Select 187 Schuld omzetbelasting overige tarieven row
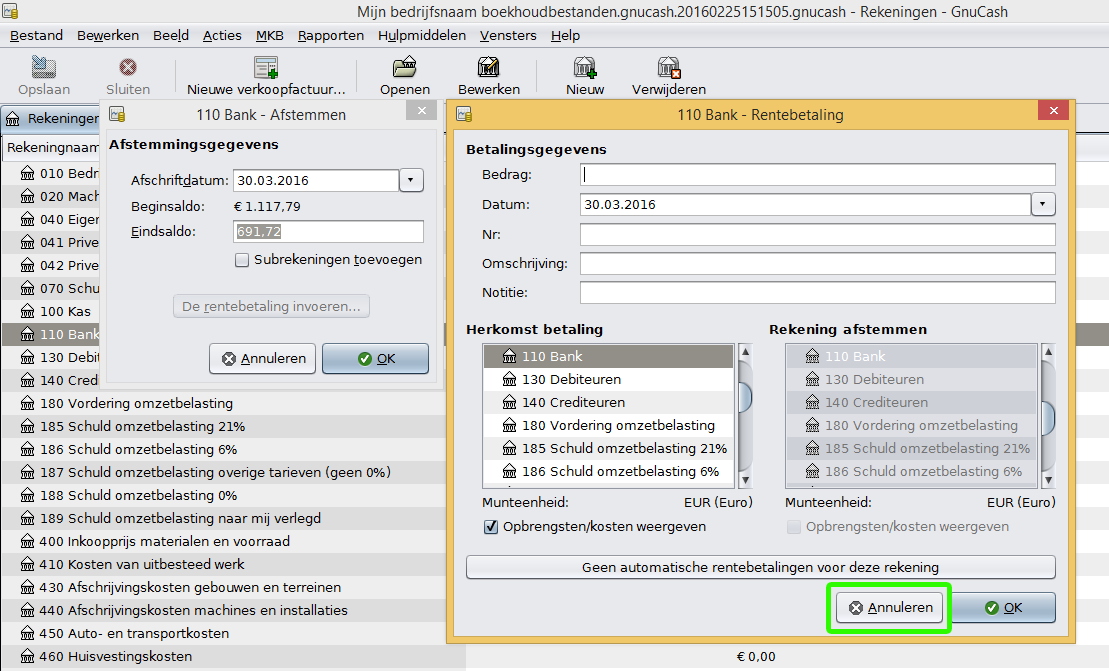 223,472
